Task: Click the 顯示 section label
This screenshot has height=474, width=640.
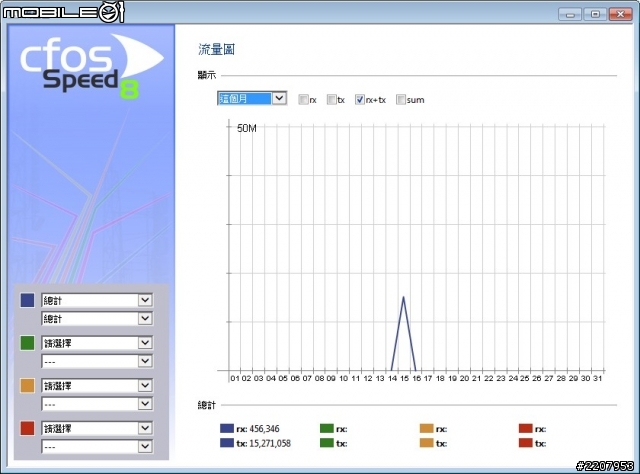Action: click(207, 75)
